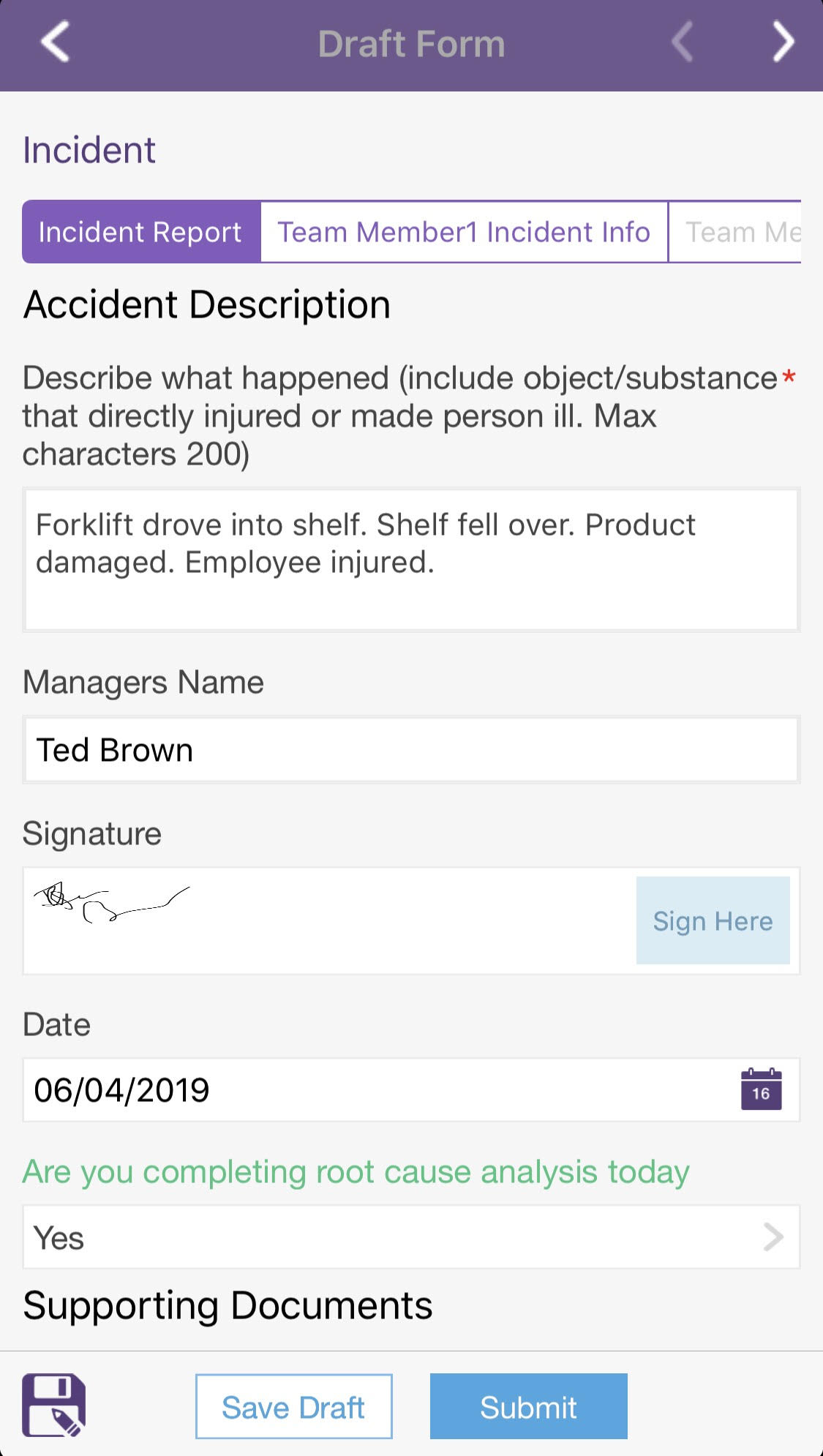Edit the accident description text box
The image size is (823, 1456).
click(411, 560)
